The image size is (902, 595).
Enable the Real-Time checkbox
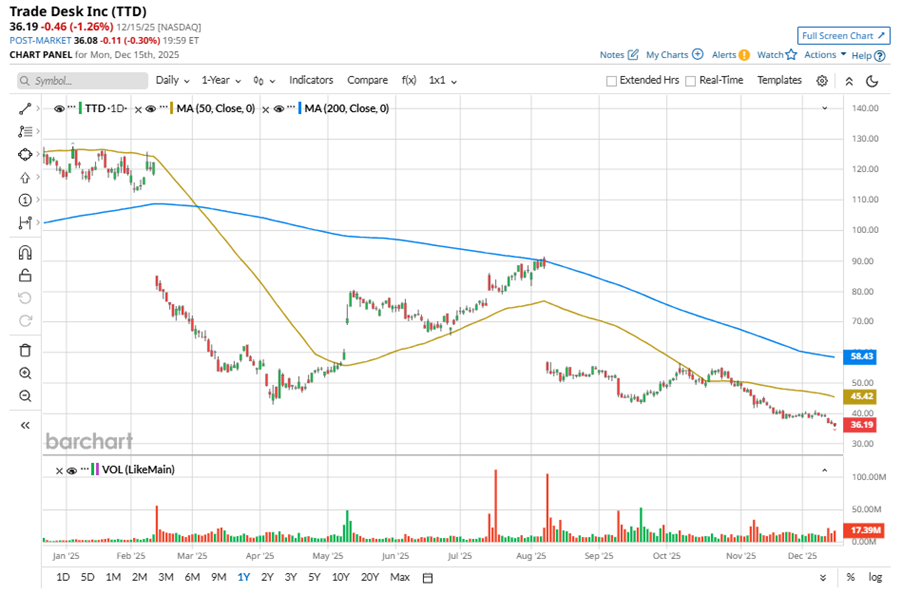690,81
